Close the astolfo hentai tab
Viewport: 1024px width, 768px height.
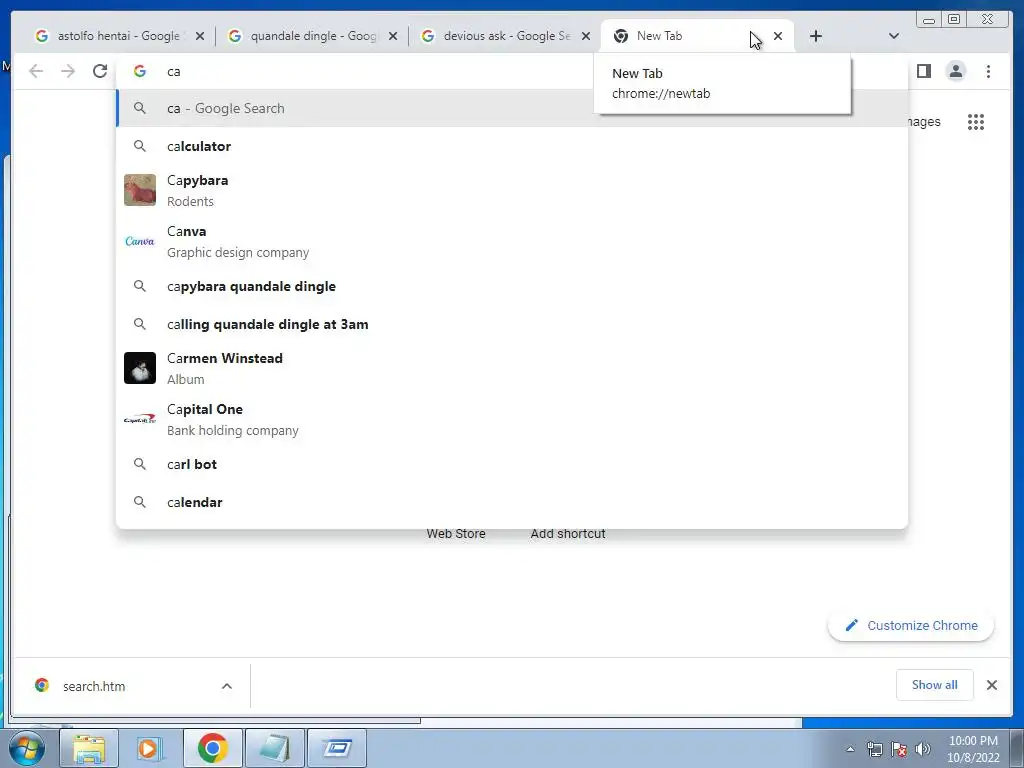pyautogui.click(x=200, y=36)
